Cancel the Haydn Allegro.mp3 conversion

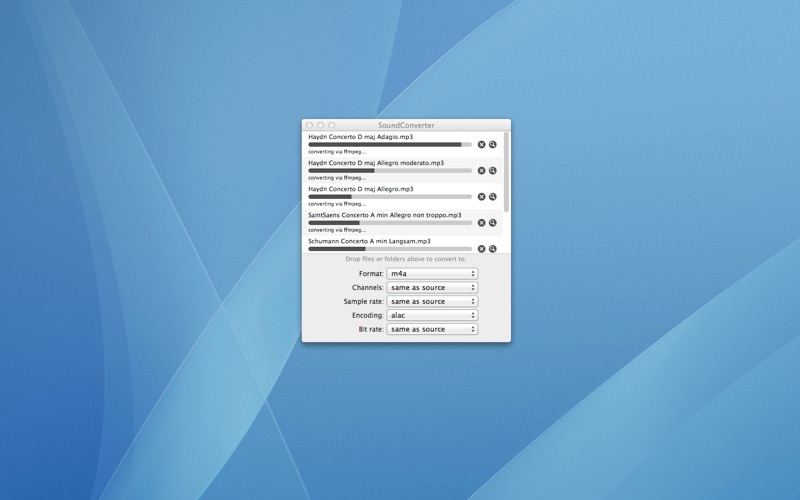point(481,197)
